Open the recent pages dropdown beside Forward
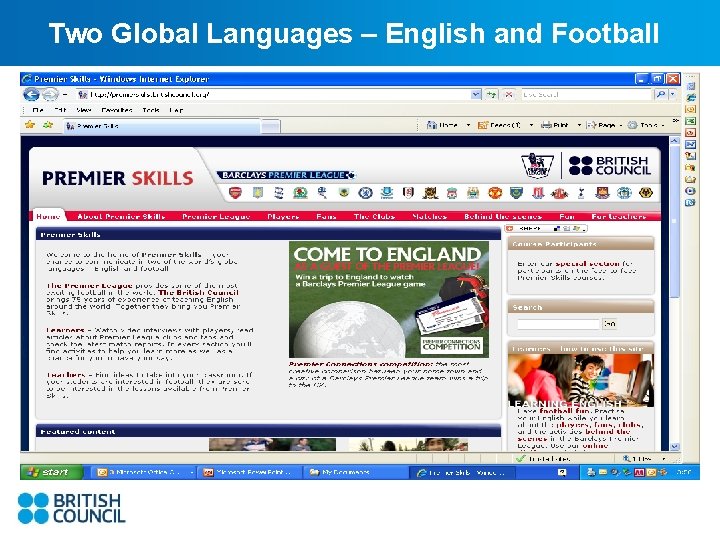Image resolution: width=720 pixels, height=540 pixels. 65,95
